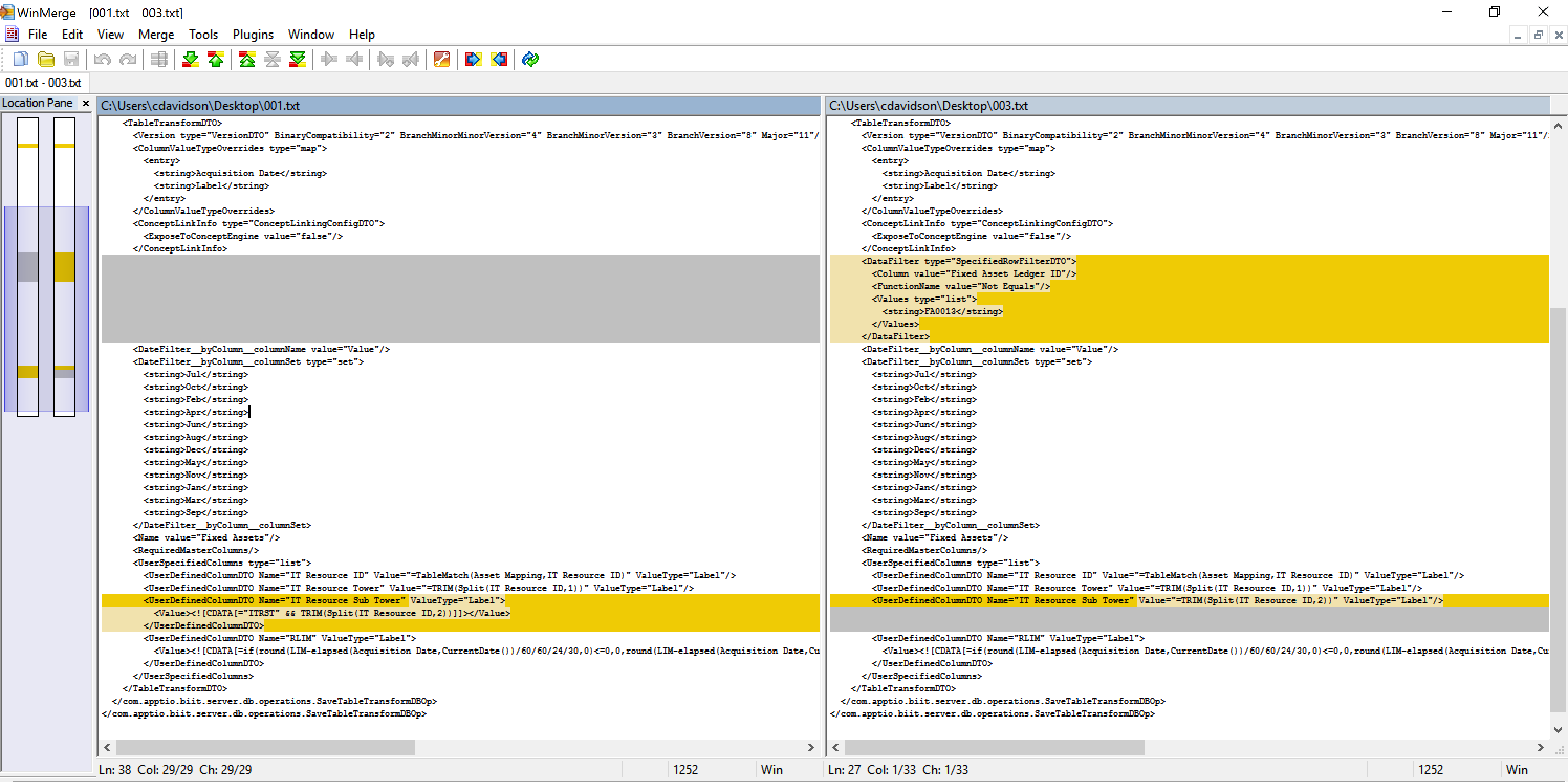This screenshot has height=782, width=1568.
Task: Click gray missing-block marker in left location bar
Action: [27, 267]
